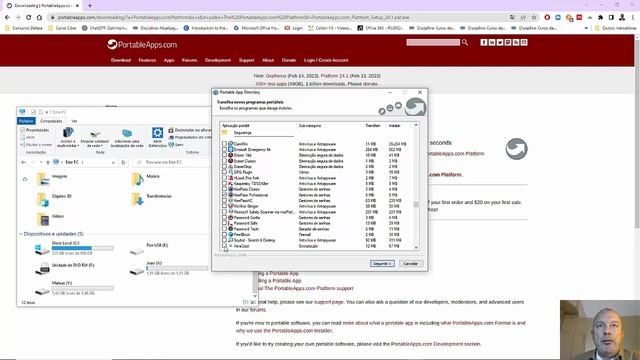Image resolution: width=640 pixels, height=360 pixels.
Task: Bookmark this page with the star icon
Action: click(x=534, y=18)
